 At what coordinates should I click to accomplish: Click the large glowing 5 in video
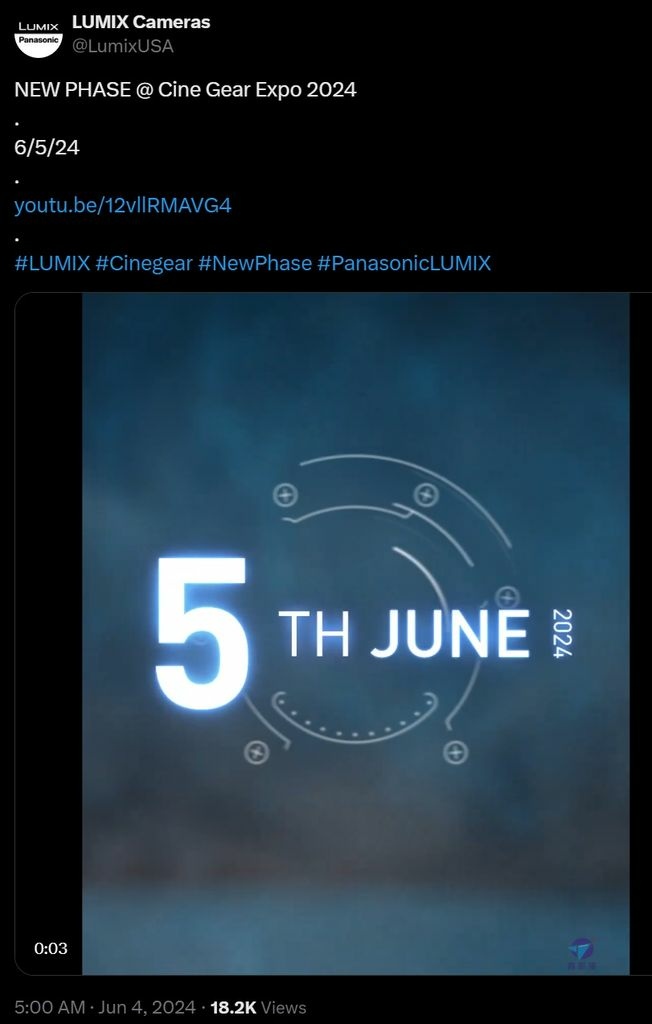(201, 633)
